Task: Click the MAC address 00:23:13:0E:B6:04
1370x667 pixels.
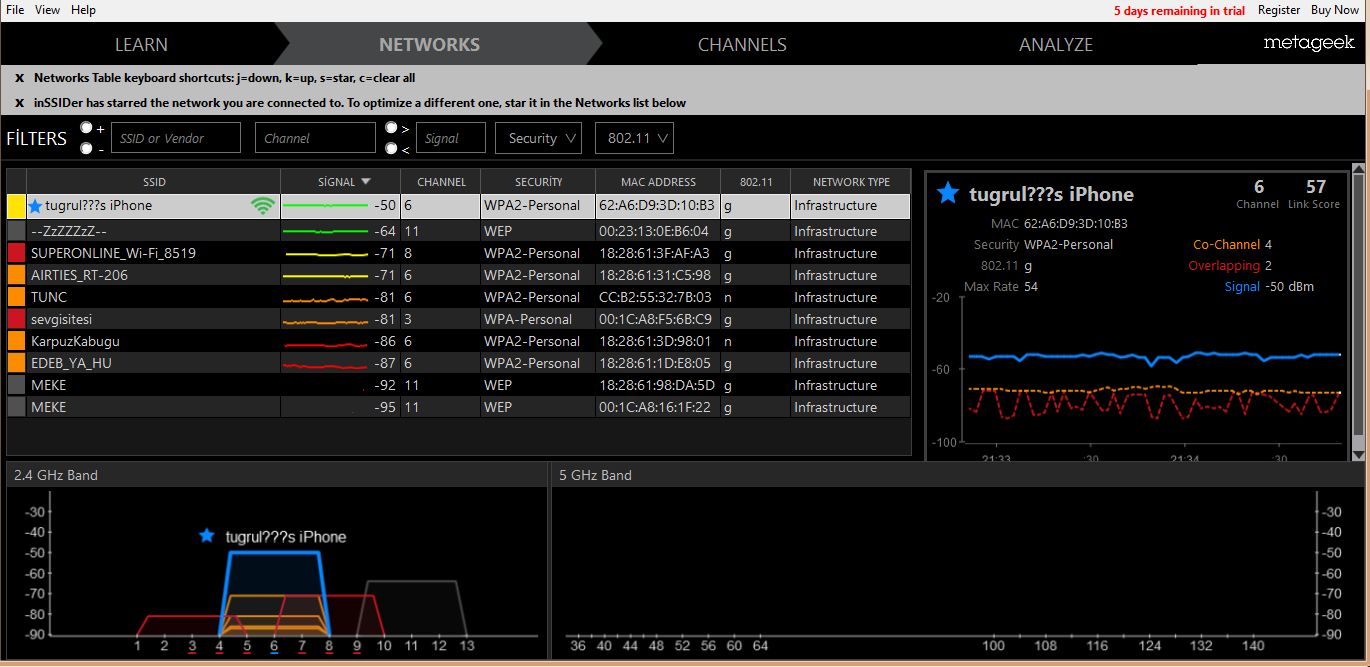Action: pyautogui.click(x=654, y=231)
